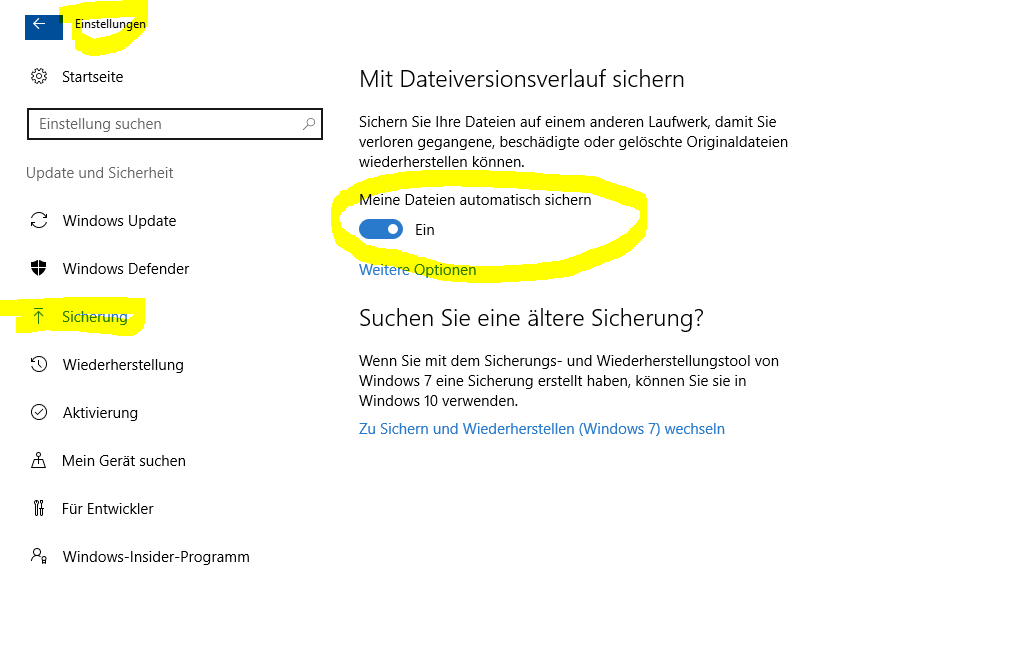Click the Aktivierung checkmark circle icon
The height and width of the screenshot is (645, 1023).
(39, 412)
